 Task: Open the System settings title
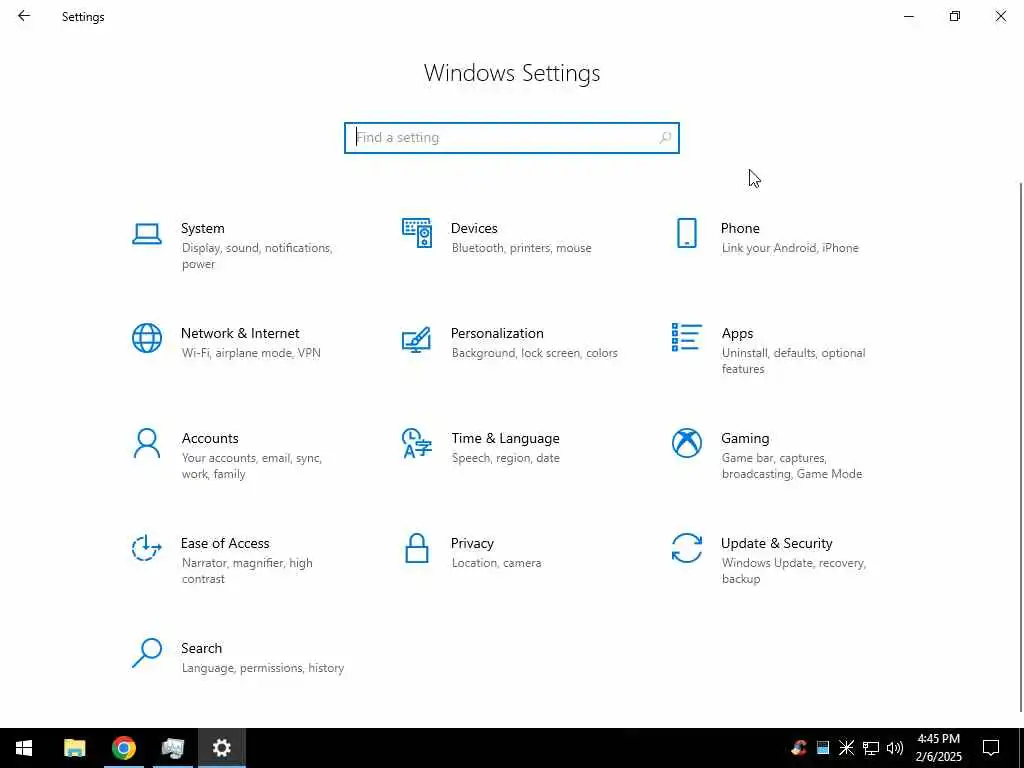pyautogui.click(x=202, y=228)
